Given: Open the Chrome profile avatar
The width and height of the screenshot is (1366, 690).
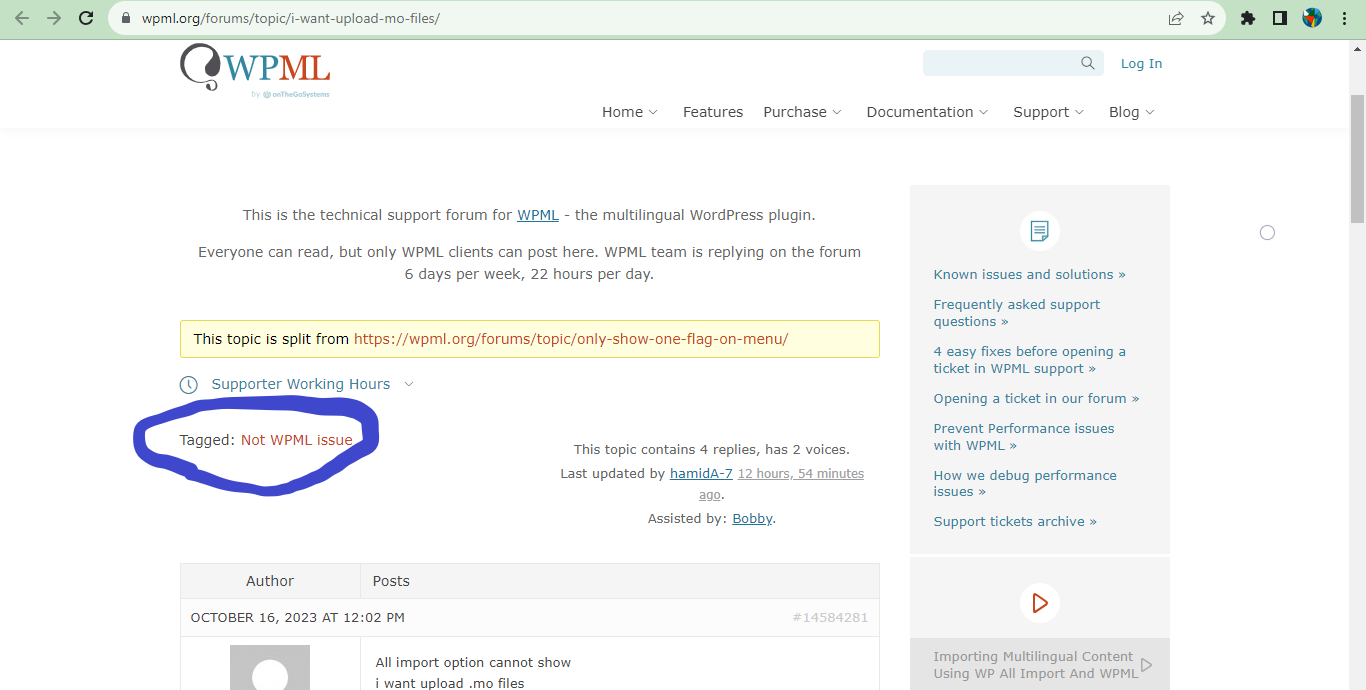Looking at the screenshot, I should tap(1312, 18).
